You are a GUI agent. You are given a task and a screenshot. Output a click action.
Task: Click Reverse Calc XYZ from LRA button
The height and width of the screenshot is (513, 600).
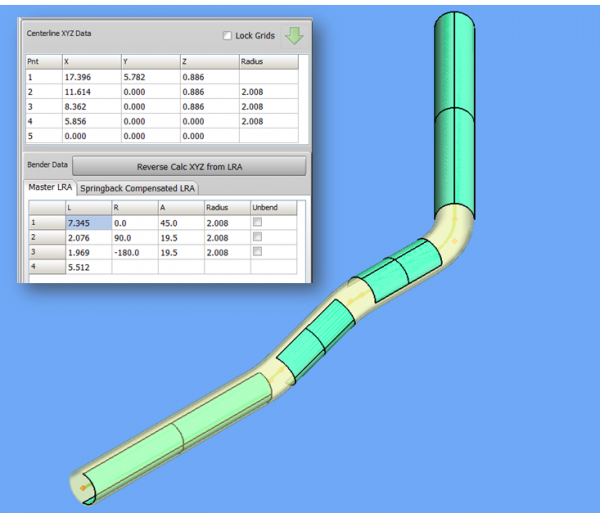[189, 167]
